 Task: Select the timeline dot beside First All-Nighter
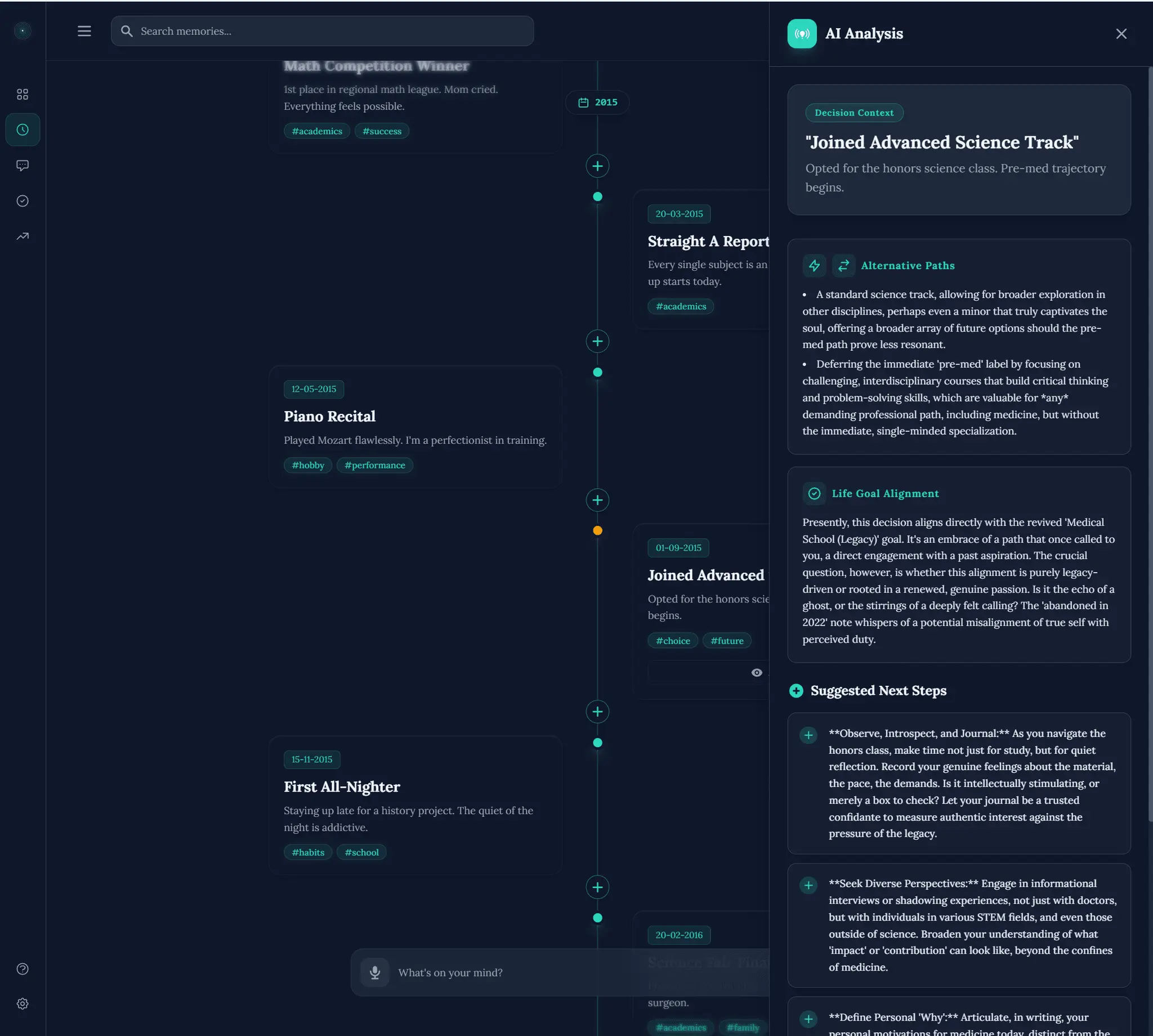tap(597, 743)
